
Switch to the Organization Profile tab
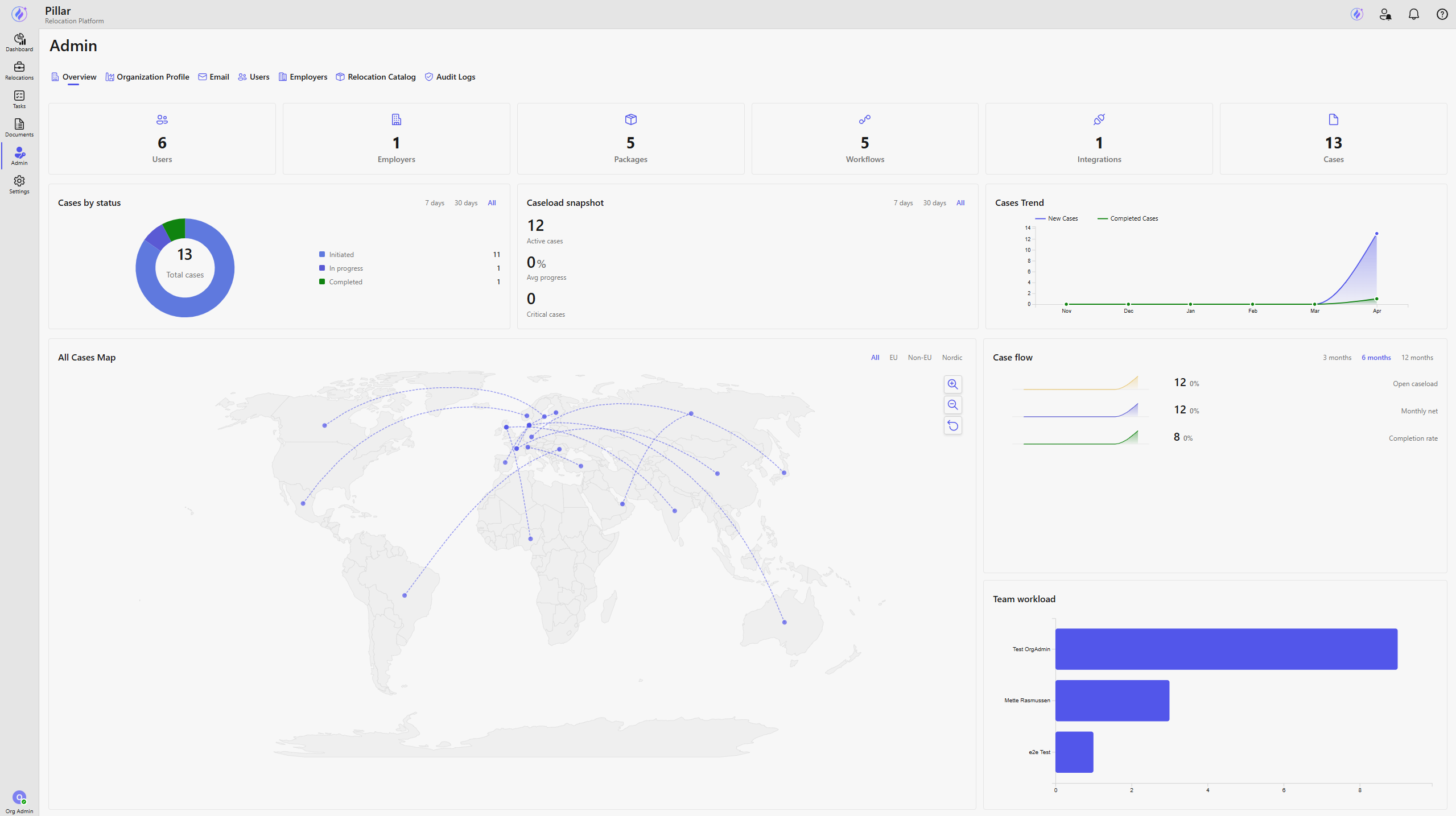(147, 77)
